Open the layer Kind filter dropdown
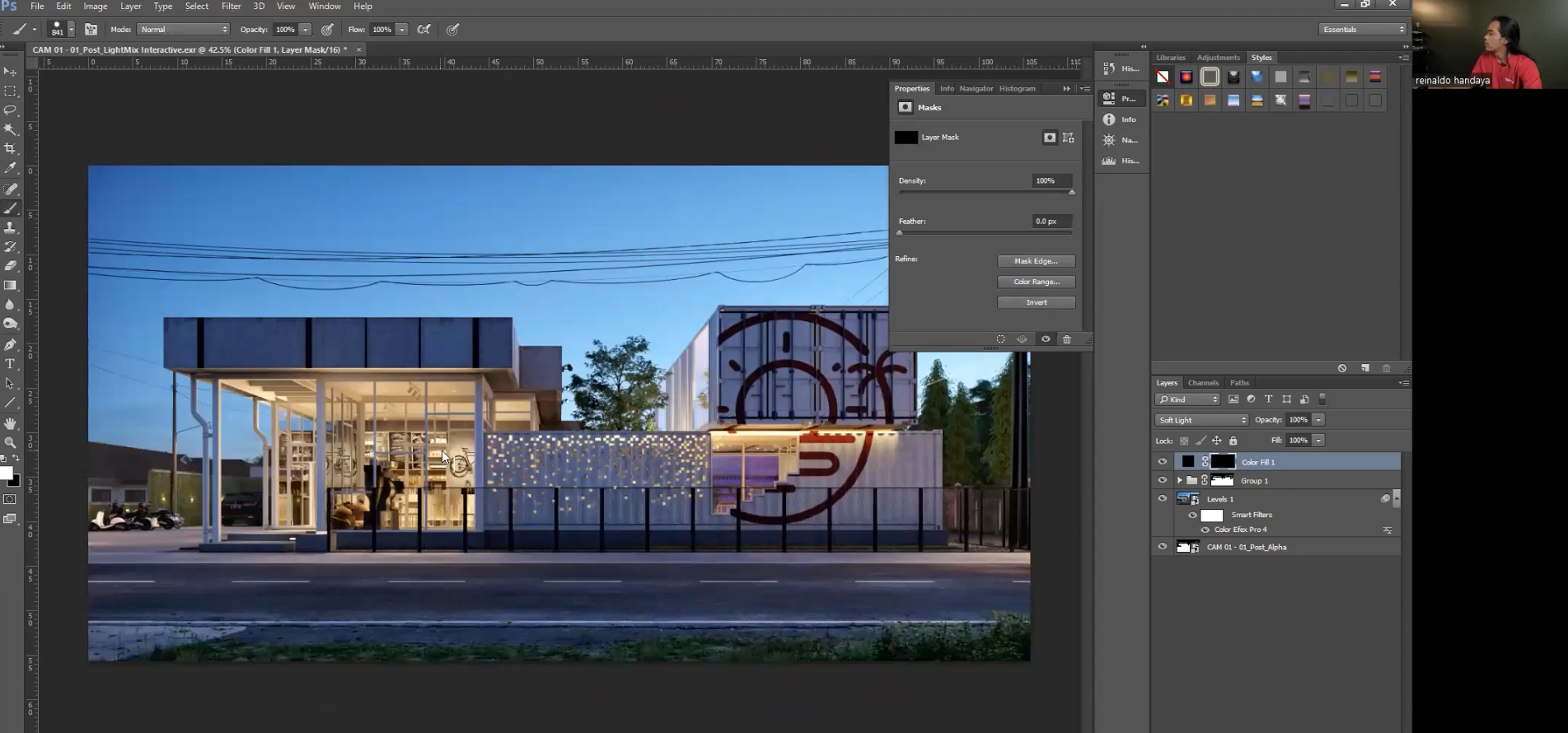Image resolution: width=1568 pixels, height=733 pixels. coord(1187,399)
